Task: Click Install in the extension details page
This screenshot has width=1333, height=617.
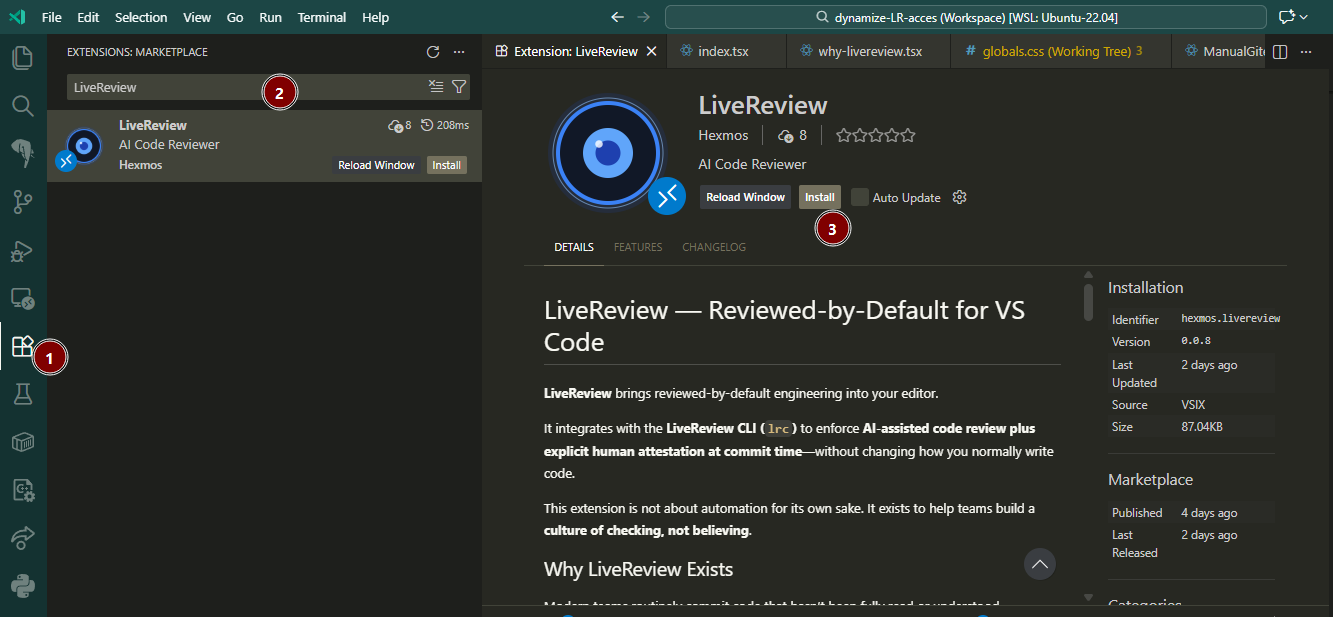Action: coord(820,197)
